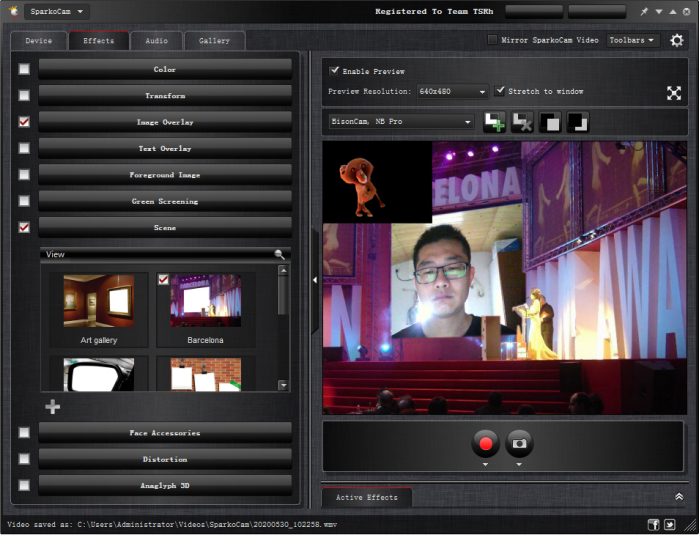Add a custom scene with the plus icon
This screenshot has width=699, height=535.
53,407
